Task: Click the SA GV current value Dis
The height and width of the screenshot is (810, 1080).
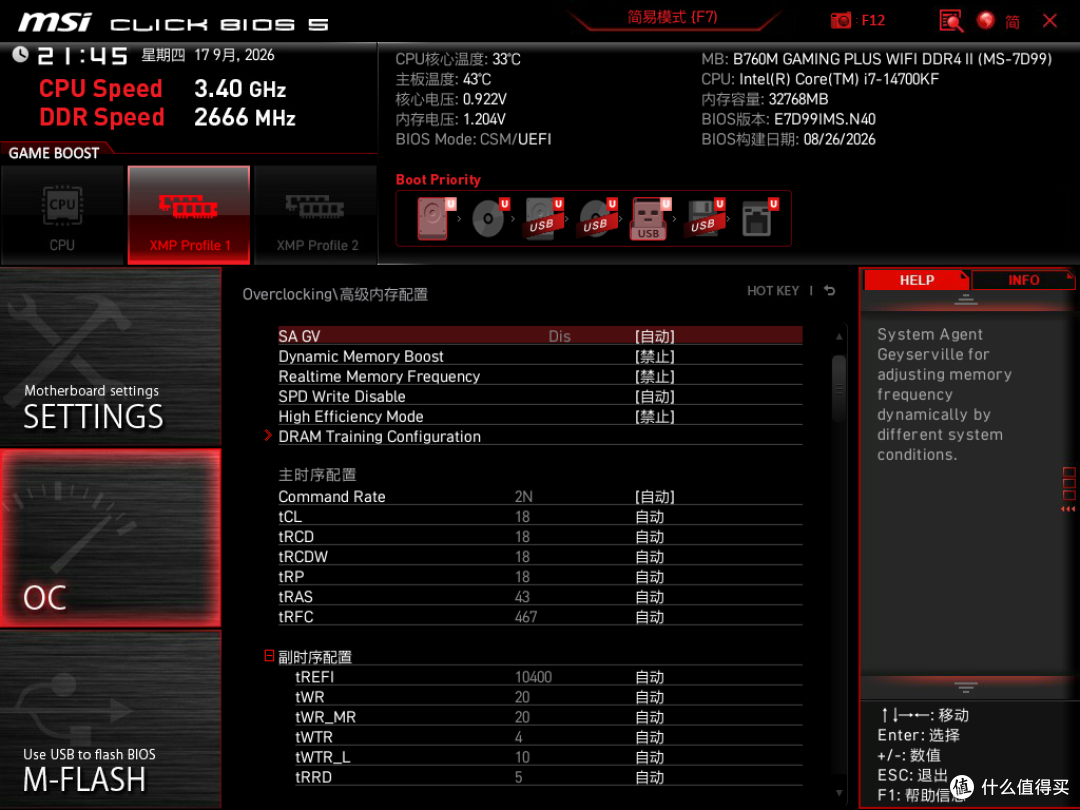Action: point(559,336)
